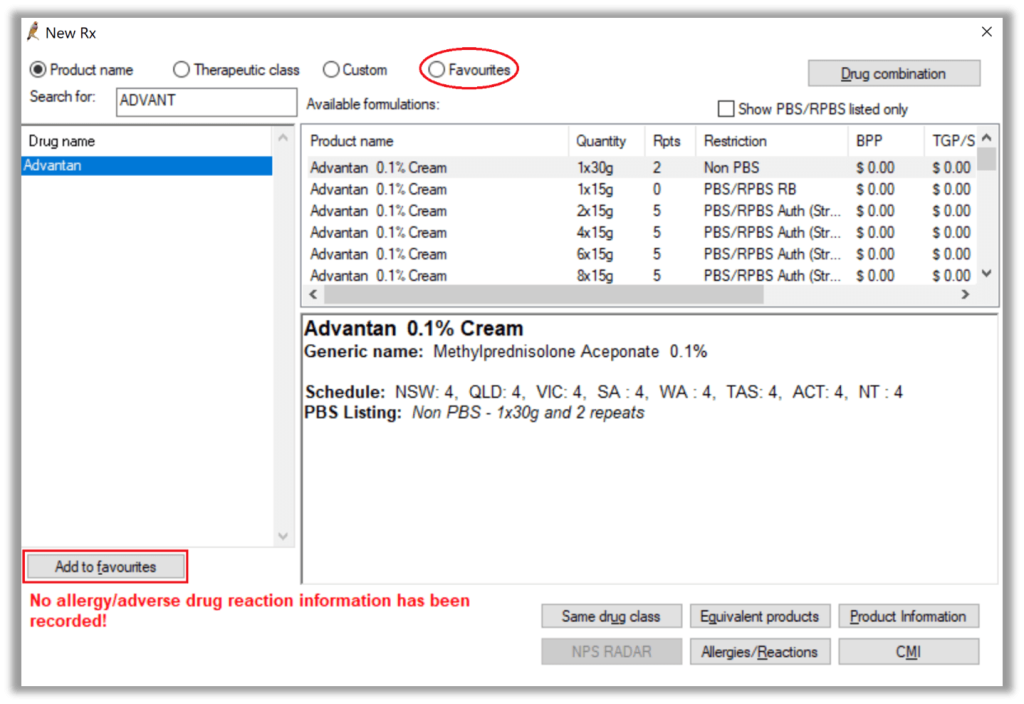The height and width of the screenshot is (704, 1024).
Task: Click the Non PBS restriction cell
Action: 731,167
